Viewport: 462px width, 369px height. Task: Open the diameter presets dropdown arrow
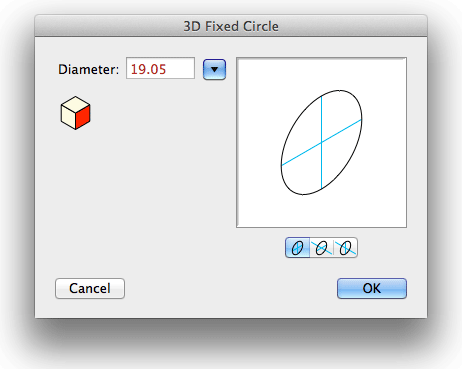(x=214, y=69)
